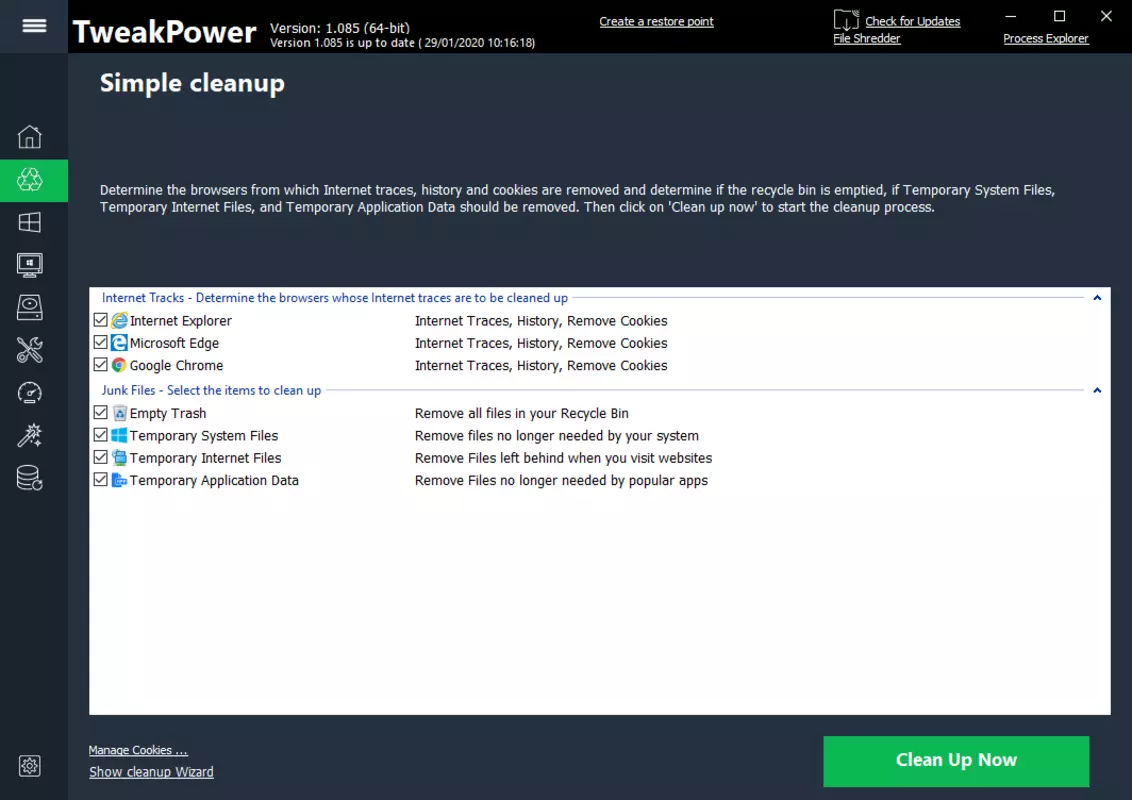
Task: Click the Clean Up Now button
Action: coord(956,761)
